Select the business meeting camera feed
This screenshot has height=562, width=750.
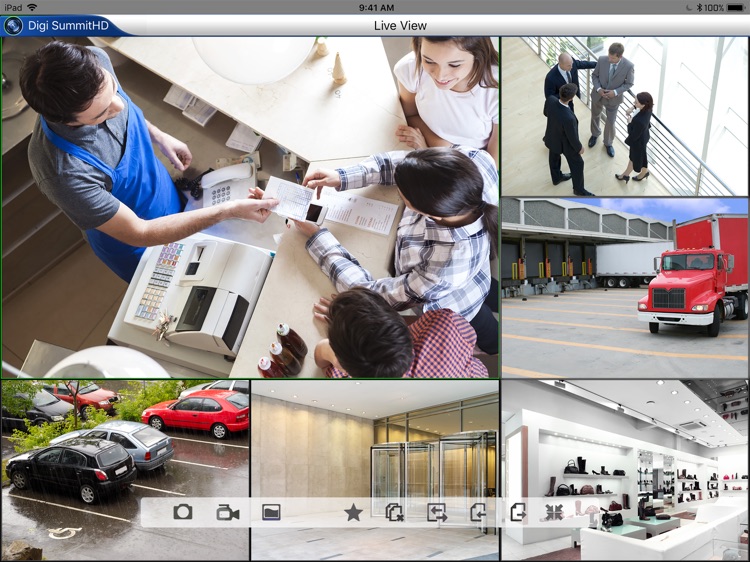(624, 117)
